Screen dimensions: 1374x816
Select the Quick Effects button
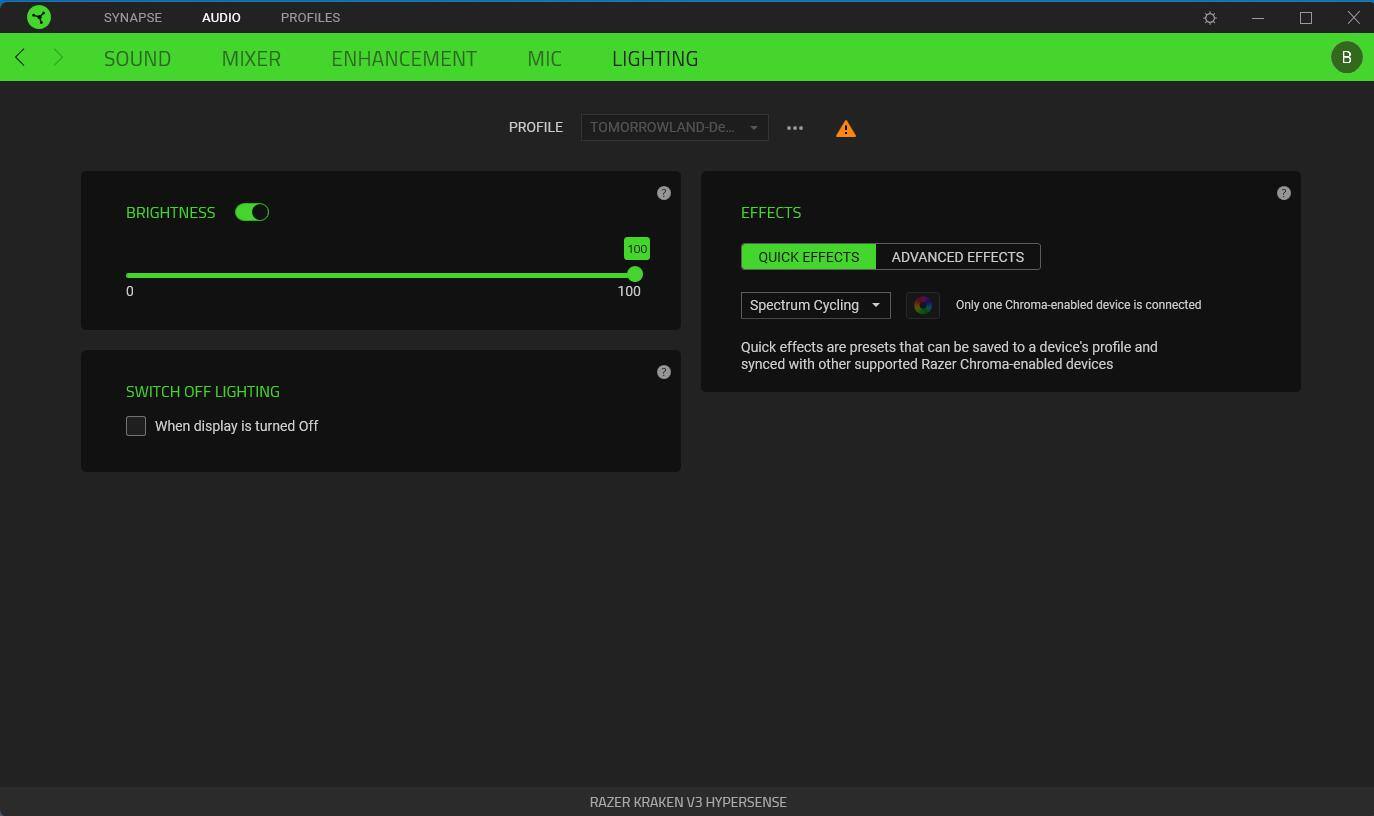click(x=808, y=257)
